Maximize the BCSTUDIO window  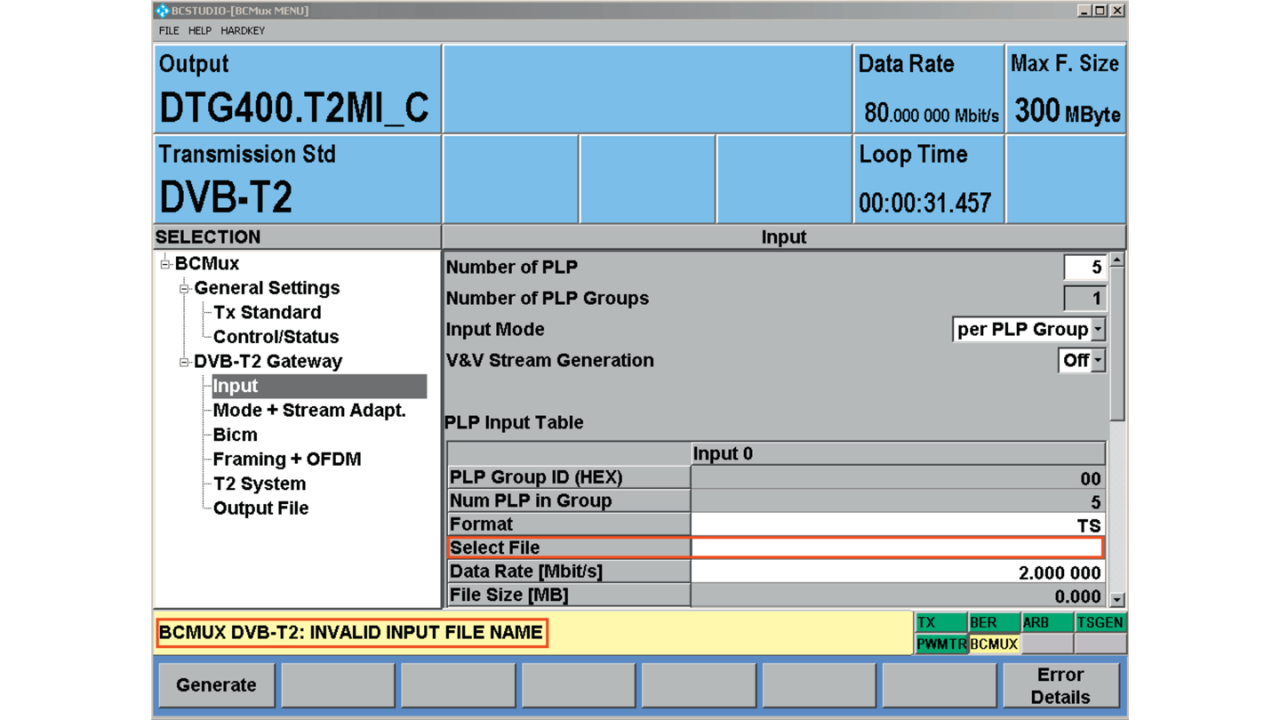click(x=1100, y=11)
